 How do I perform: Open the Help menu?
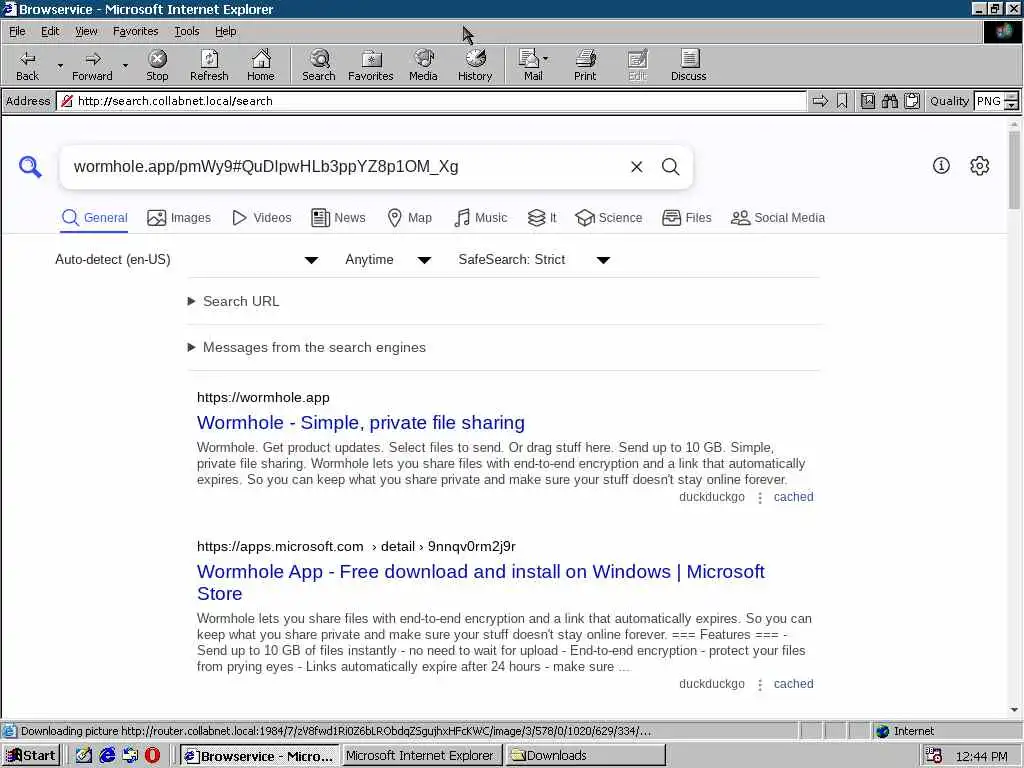[x=225, y=31]
